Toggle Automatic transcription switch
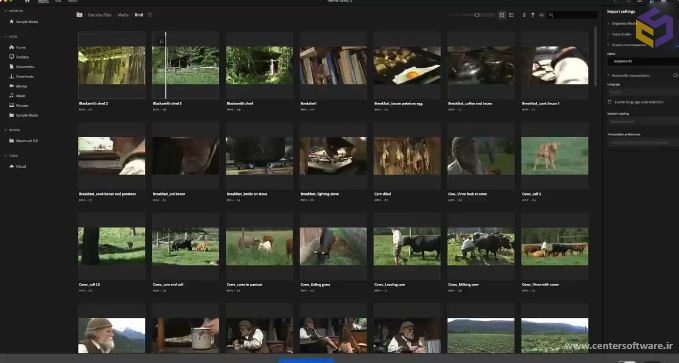 point(676,75)
